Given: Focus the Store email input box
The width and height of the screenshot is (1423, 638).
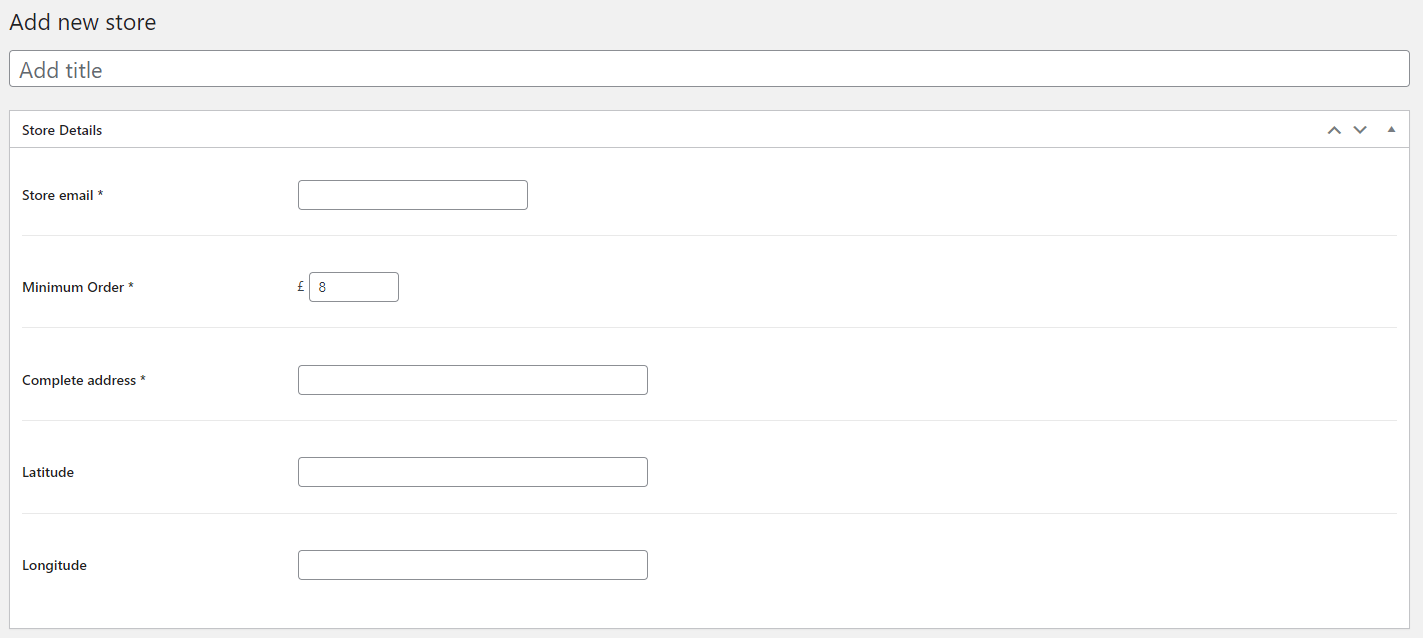Looking at the screenshot, I should (x=412, y=195).
